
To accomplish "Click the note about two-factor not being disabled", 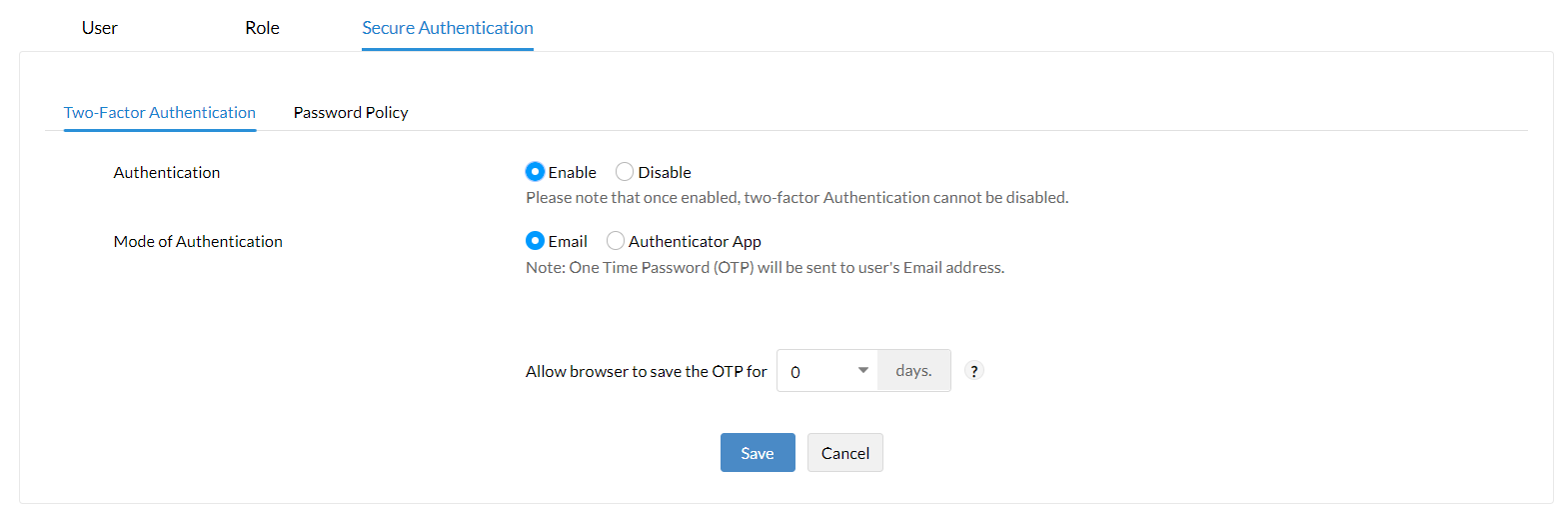I will coord(796,198).
